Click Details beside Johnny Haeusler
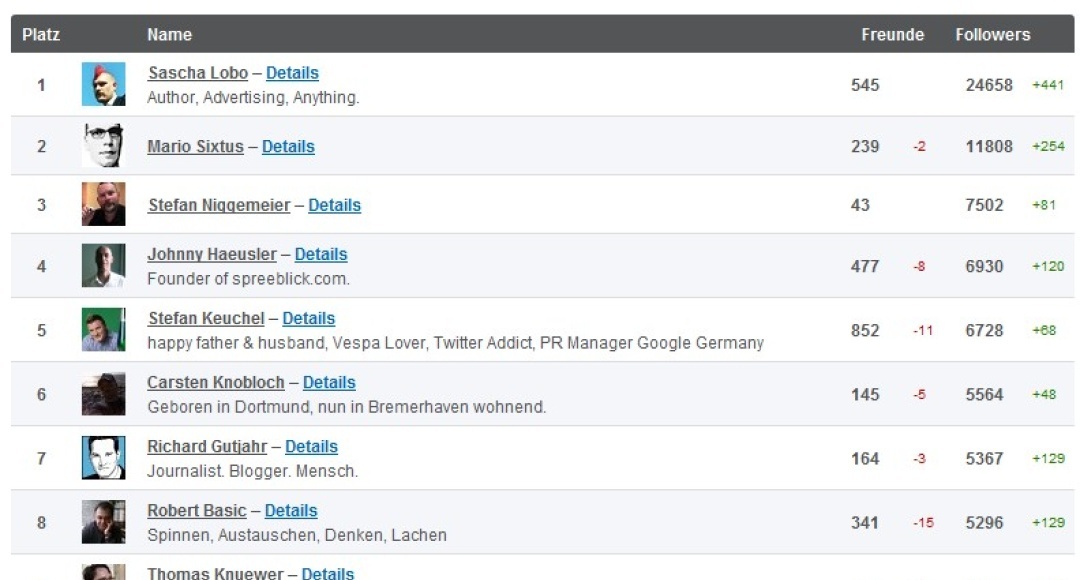This screenshot has width=1080, height=580. click(x=321, y=254)
